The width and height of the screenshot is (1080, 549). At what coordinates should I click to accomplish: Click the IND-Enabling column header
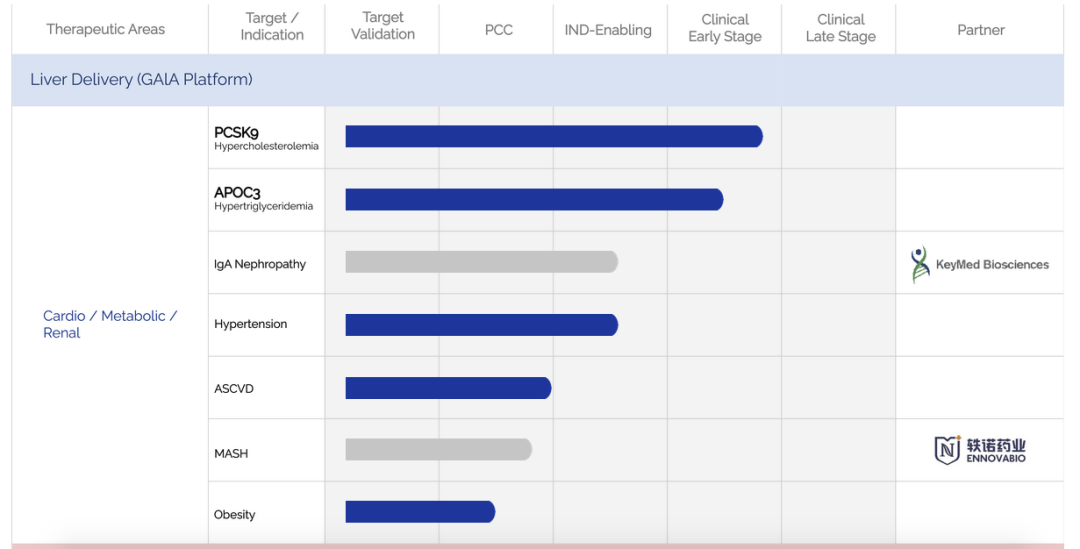tap(608, 30)
